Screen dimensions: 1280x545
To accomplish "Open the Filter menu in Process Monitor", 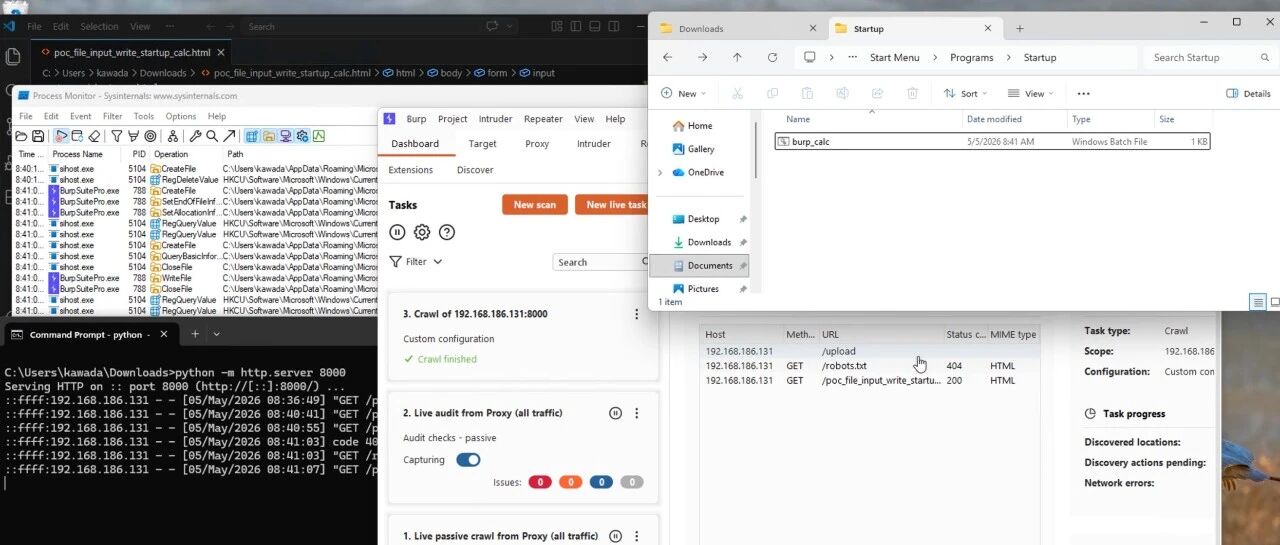I will tap(113, 116).
